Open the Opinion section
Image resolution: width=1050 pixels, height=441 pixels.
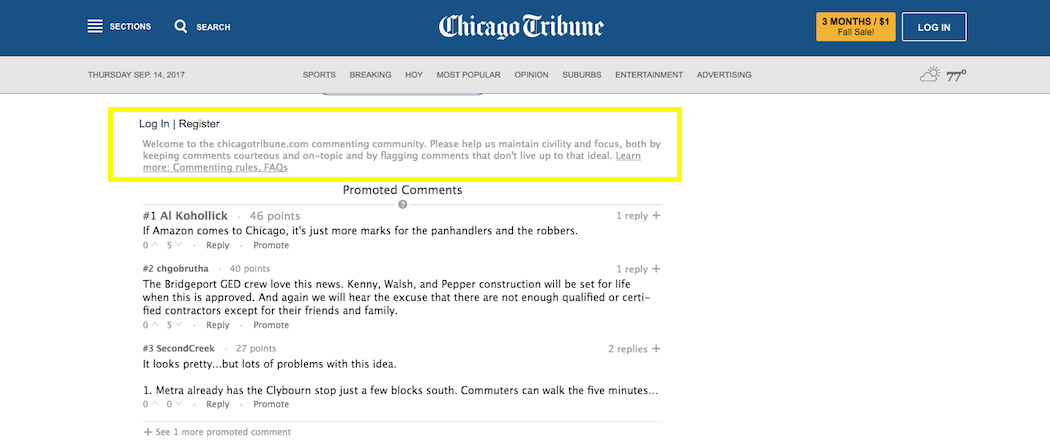coord(531,75)
